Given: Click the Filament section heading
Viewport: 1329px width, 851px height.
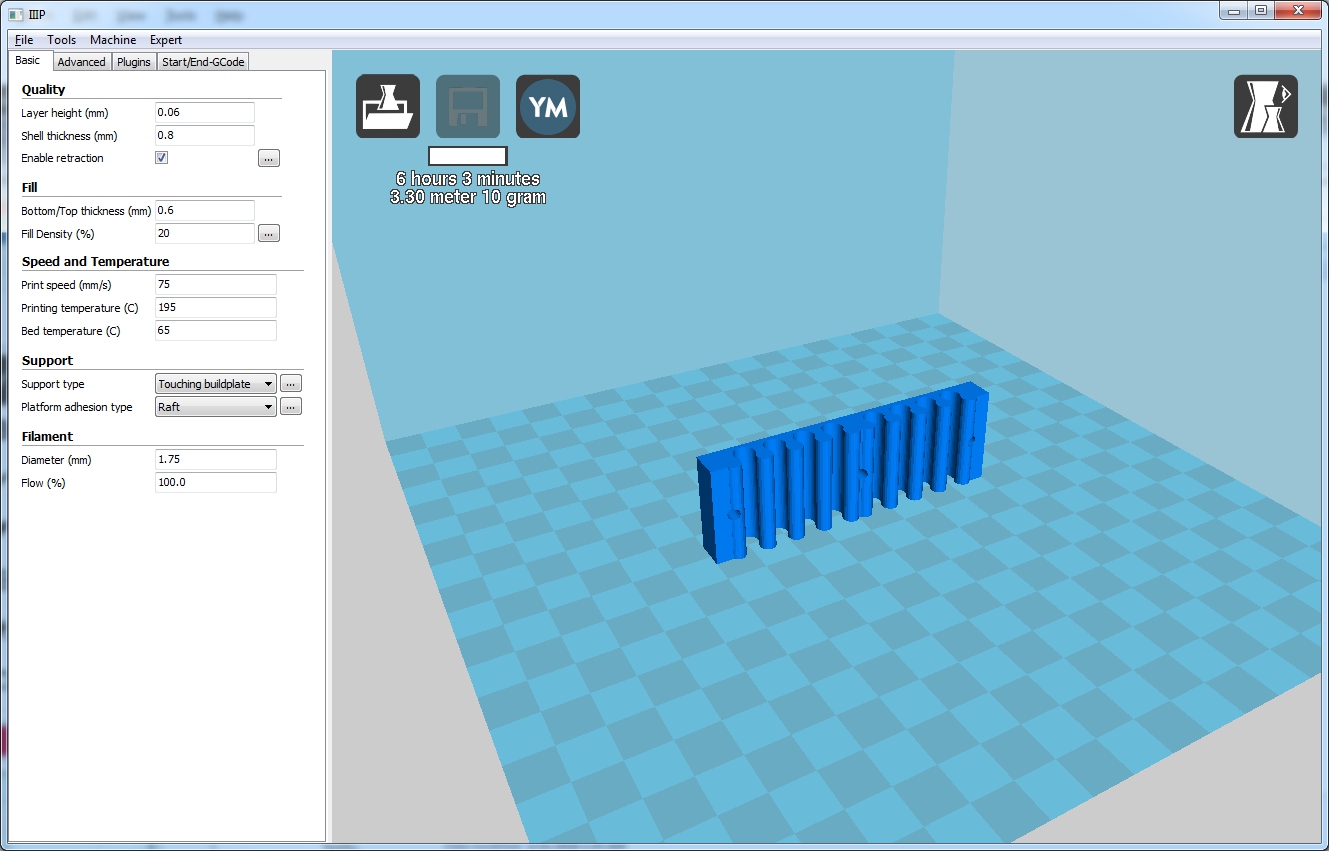Looking at the screenshot, I should (47, 437).
